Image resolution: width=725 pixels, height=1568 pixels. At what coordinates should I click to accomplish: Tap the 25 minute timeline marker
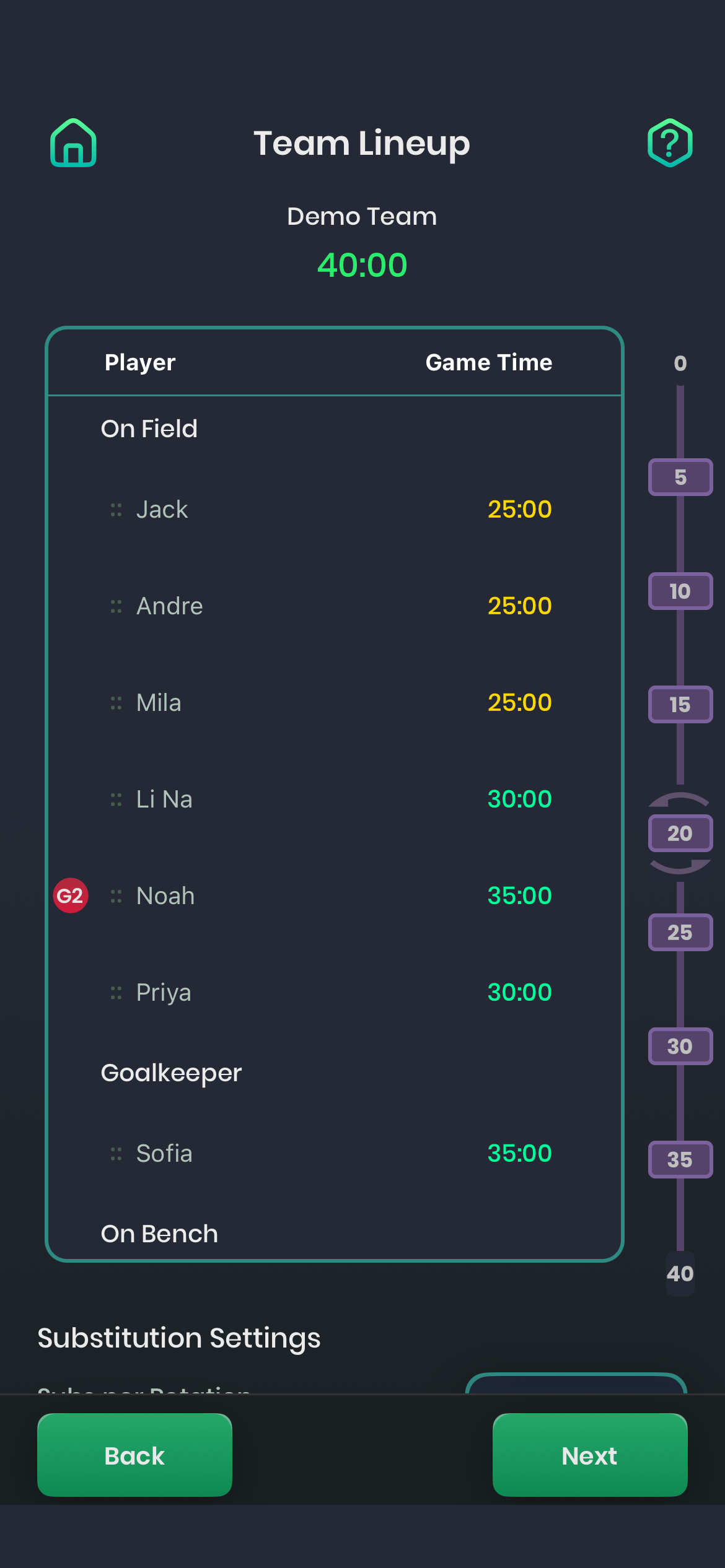[680, 932]
